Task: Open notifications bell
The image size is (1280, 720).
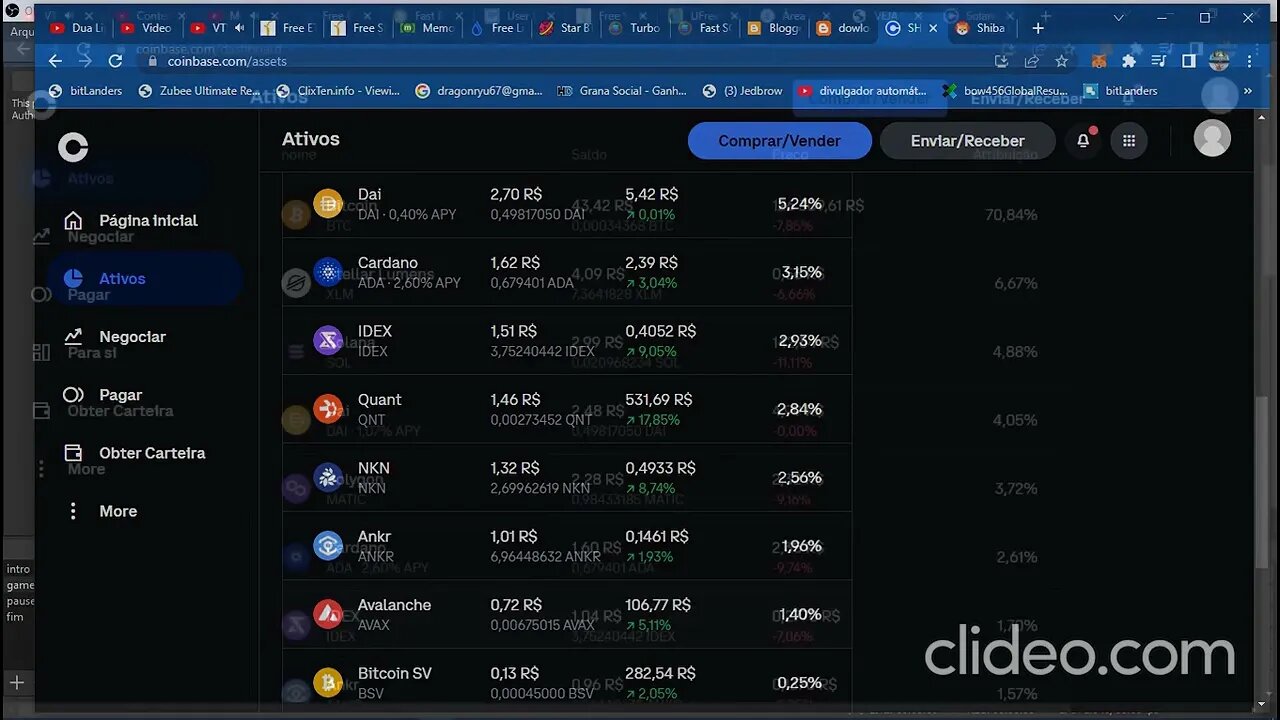Action: pyautogui.click(x=1083, y=141)
